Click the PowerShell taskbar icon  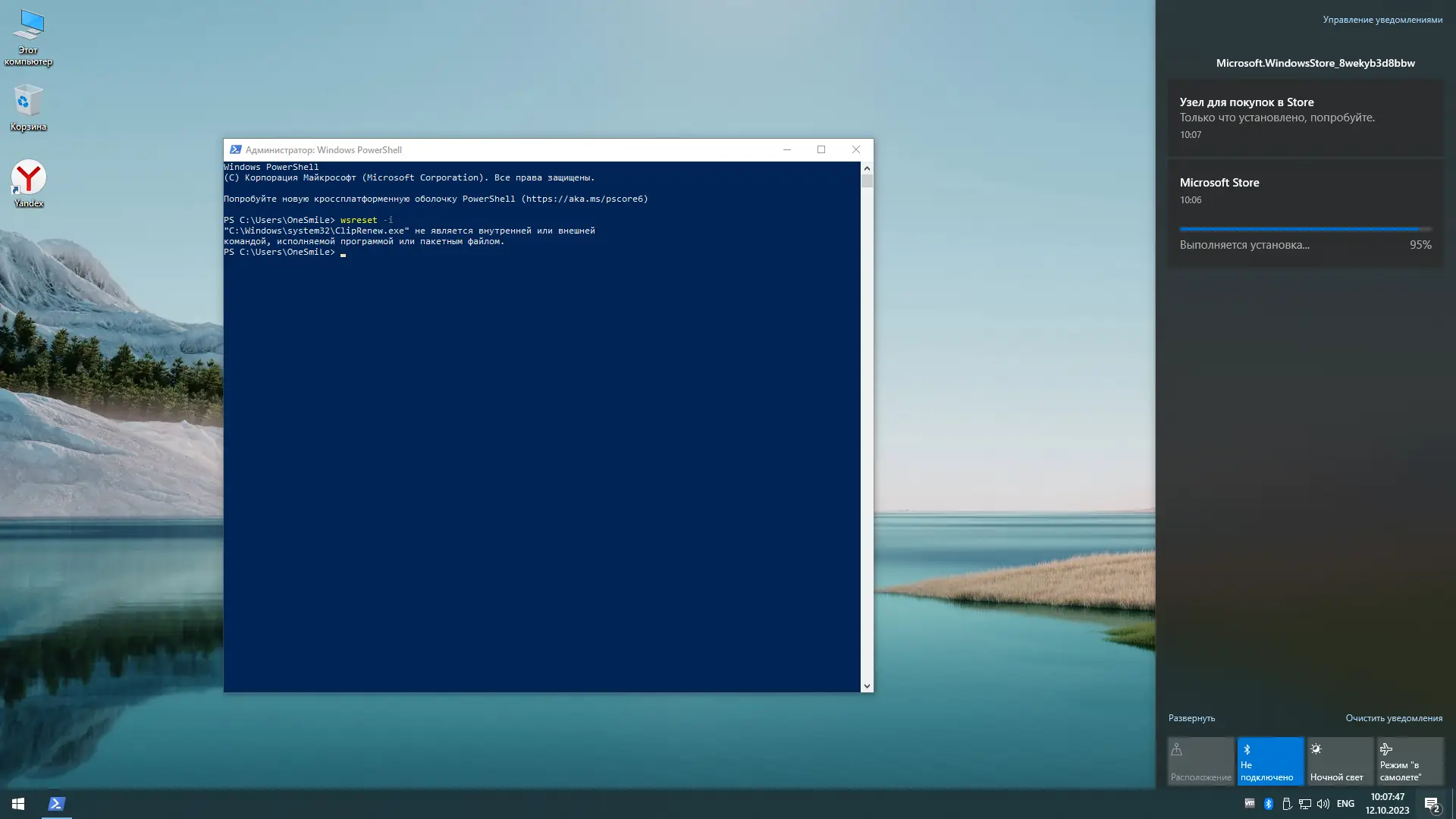coord(56,804)
